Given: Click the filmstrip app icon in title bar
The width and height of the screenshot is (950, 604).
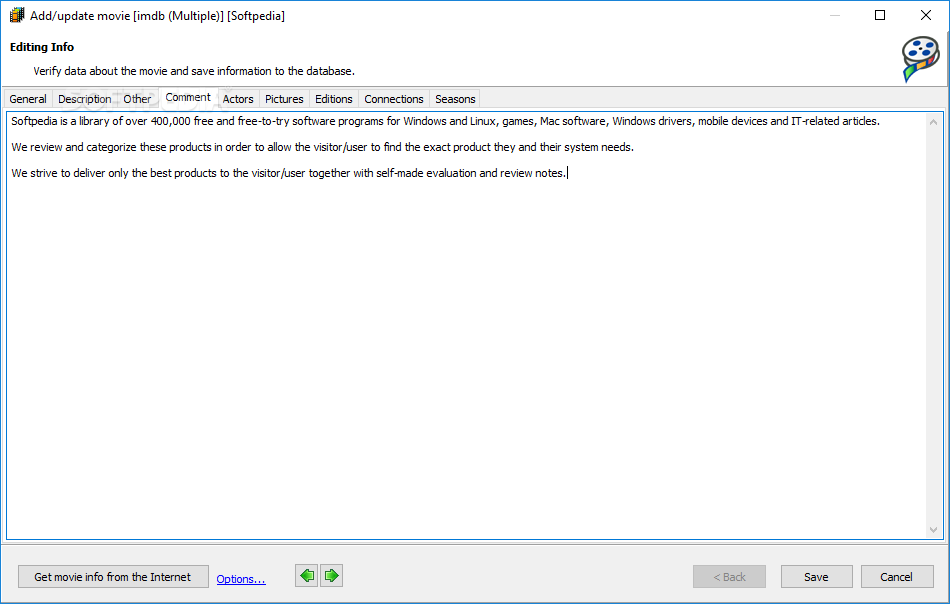Looking at the screenshot, I should (17, 15).
